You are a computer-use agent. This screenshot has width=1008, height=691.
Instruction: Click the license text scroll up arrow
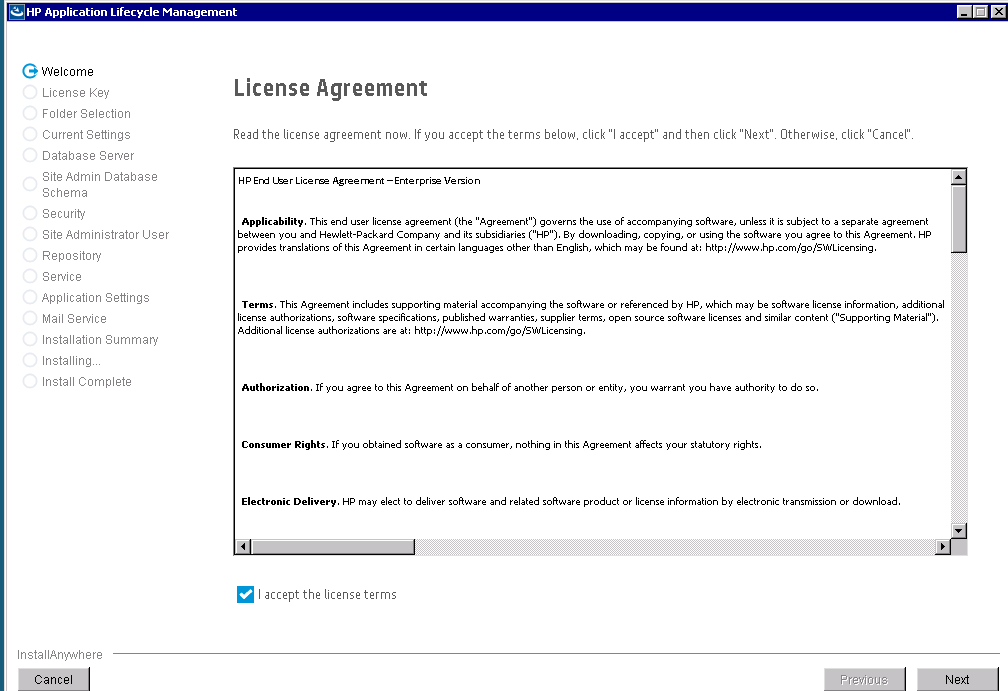coord(958,177)
